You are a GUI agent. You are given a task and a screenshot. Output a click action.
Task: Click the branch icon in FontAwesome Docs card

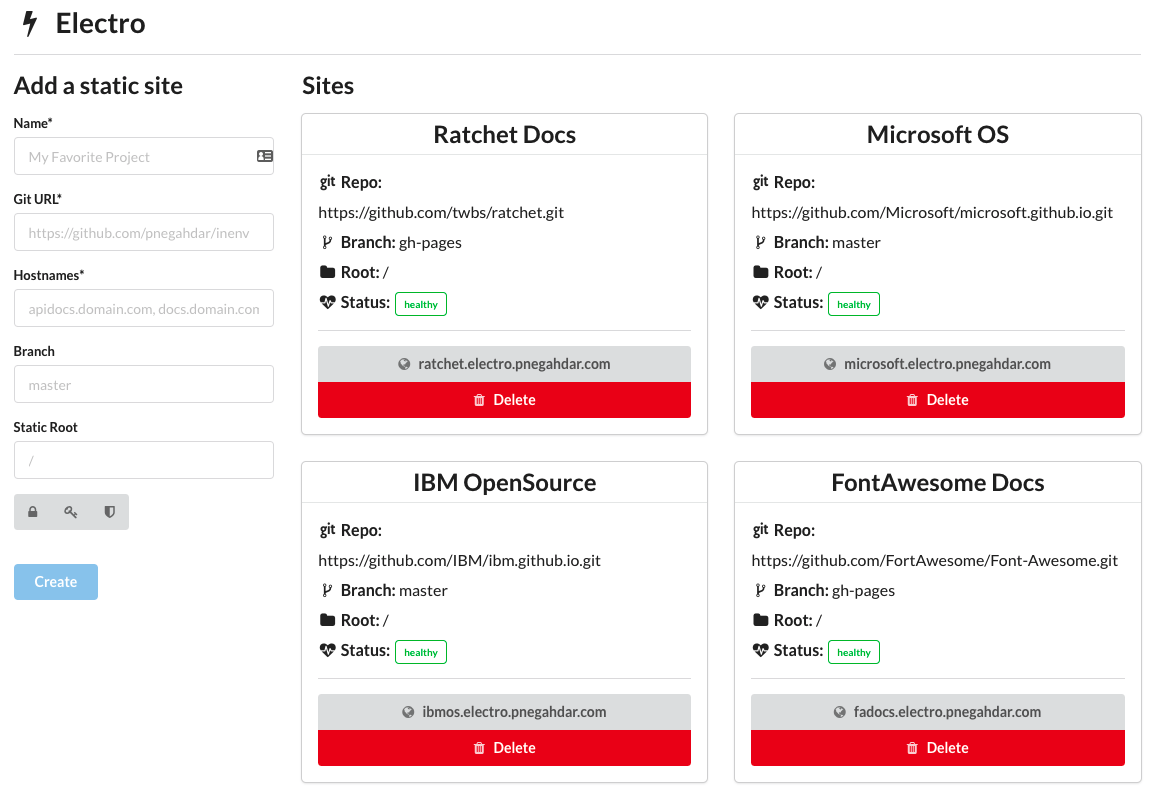pyautogui.click(x=760, y=590)
